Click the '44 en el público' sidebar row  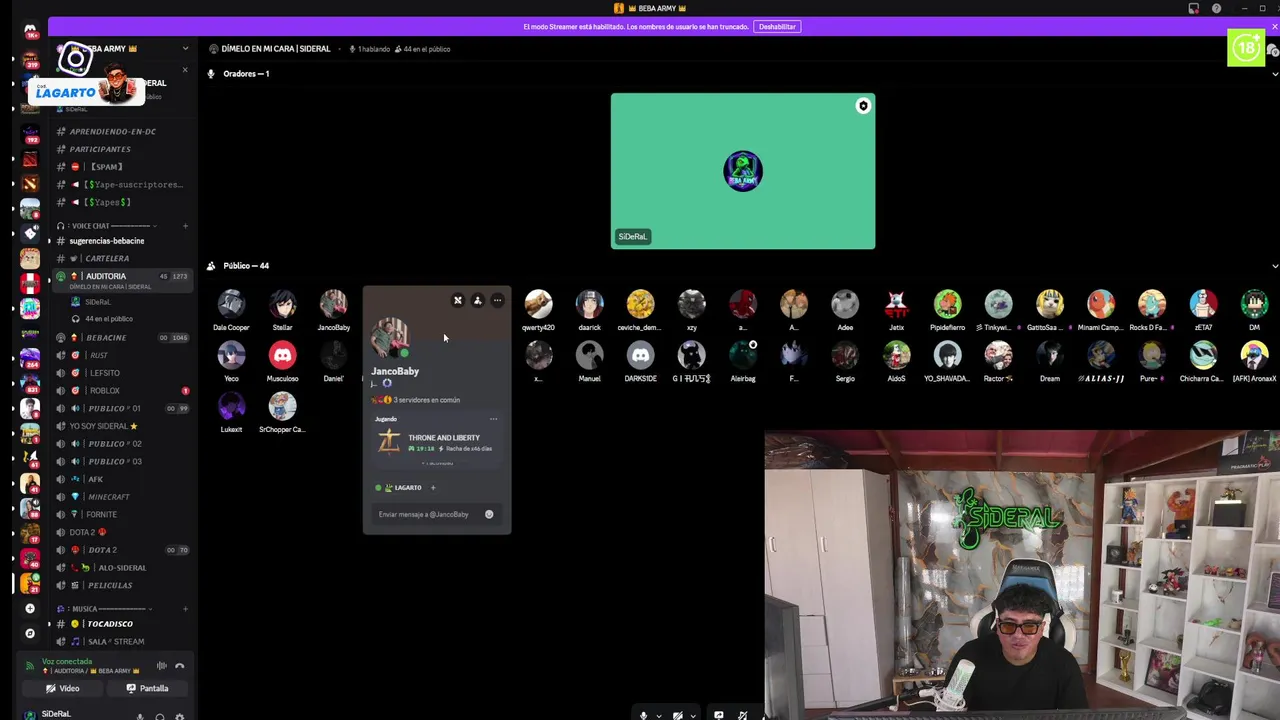[x=108, y=319]
